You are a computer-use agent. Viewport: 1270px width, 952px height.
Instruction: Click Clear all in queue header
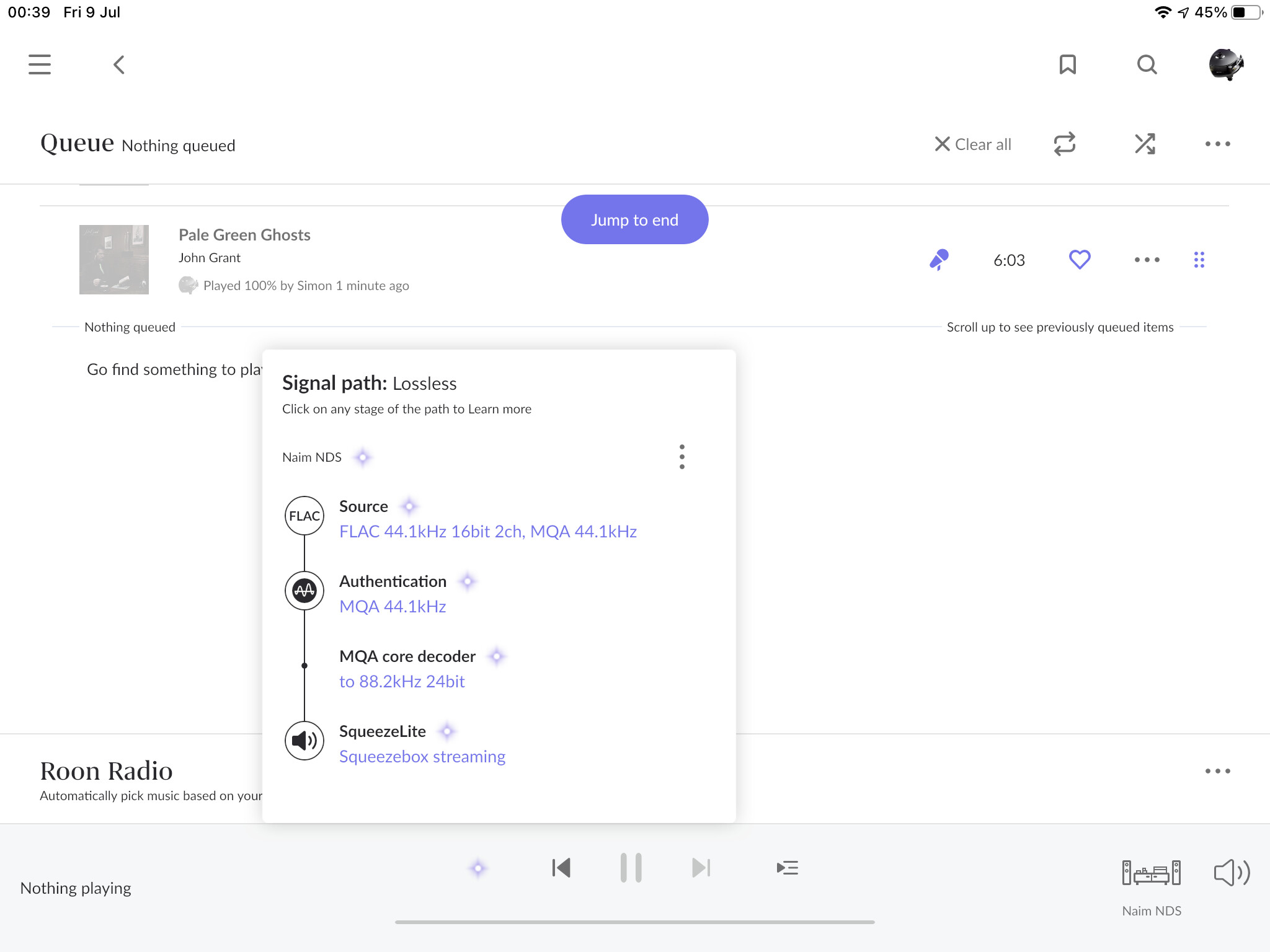pyautogui.click(x=973, y=144)
